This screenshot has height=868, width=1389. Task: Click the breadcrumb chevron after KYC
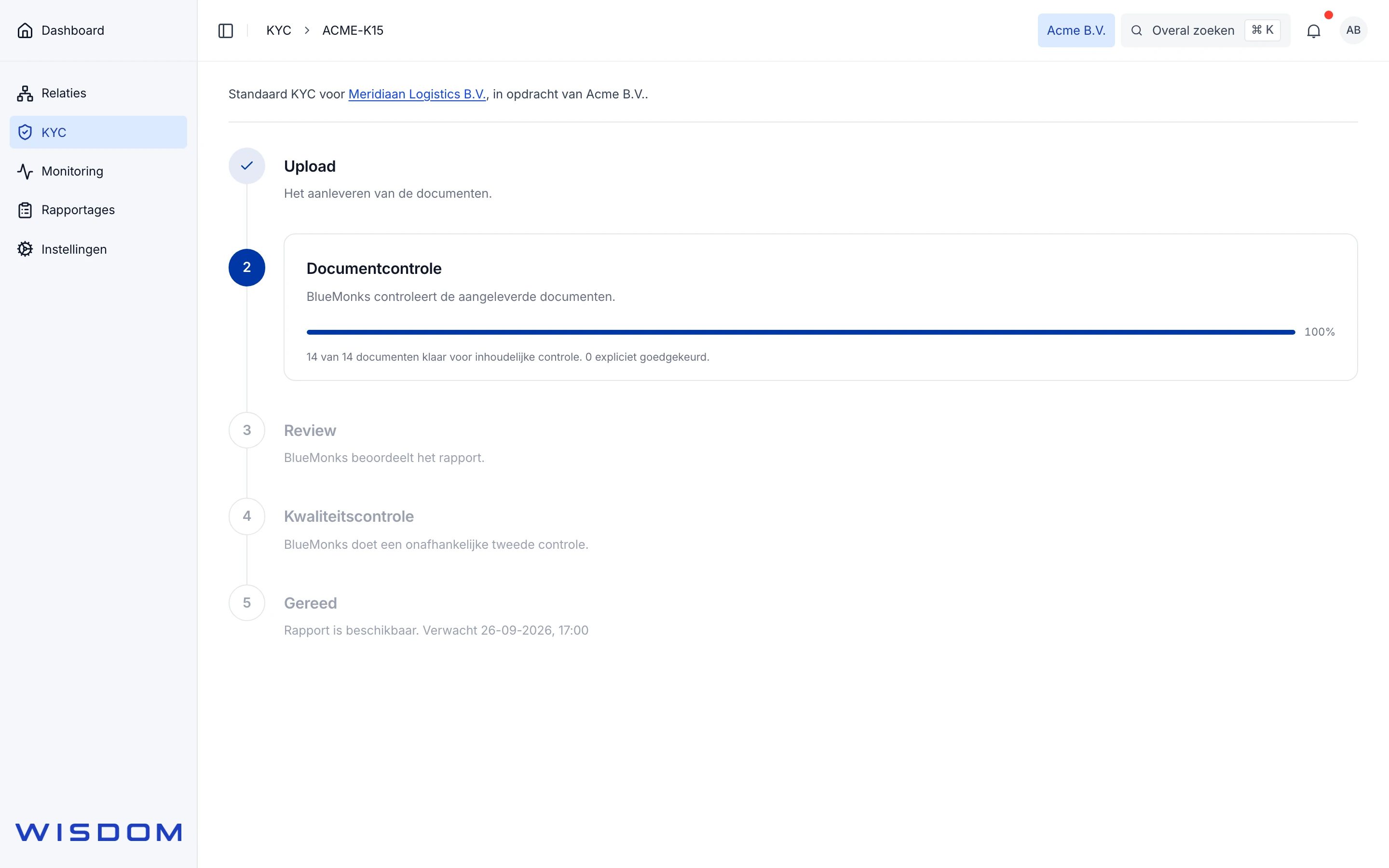coord(307,30)
